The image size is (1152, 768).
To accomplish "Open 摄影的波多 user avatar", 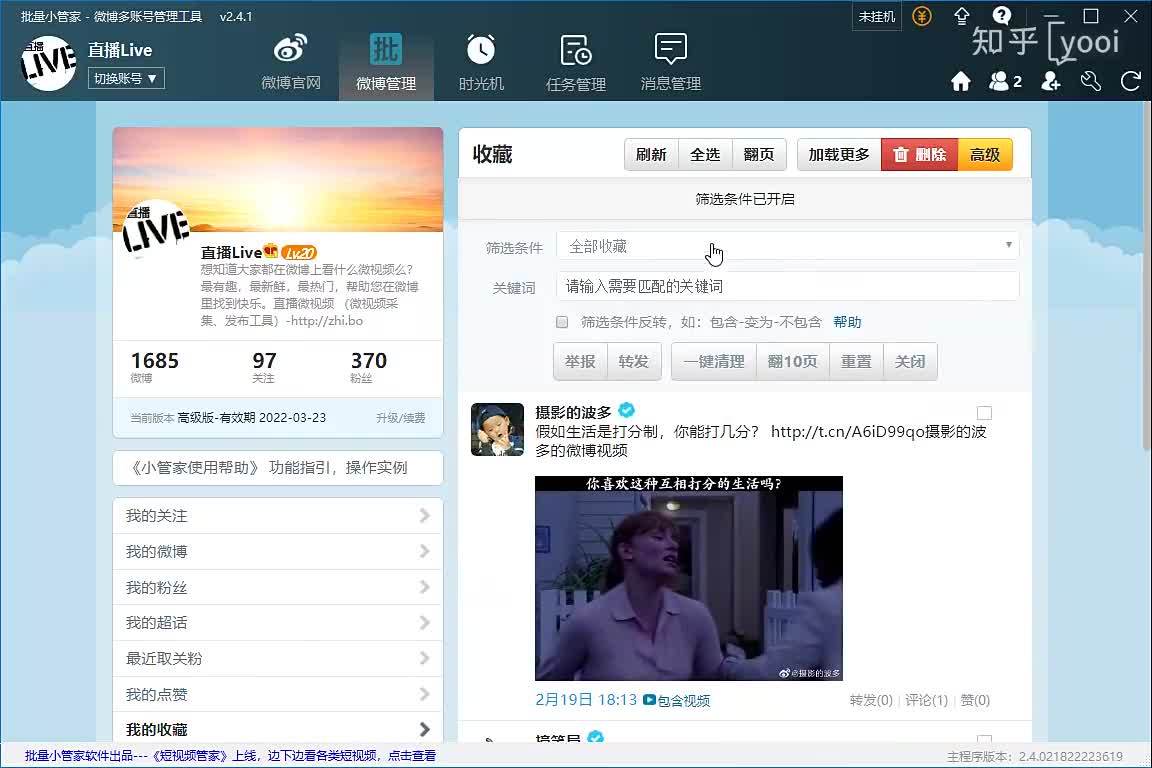I will pos(497,429).
